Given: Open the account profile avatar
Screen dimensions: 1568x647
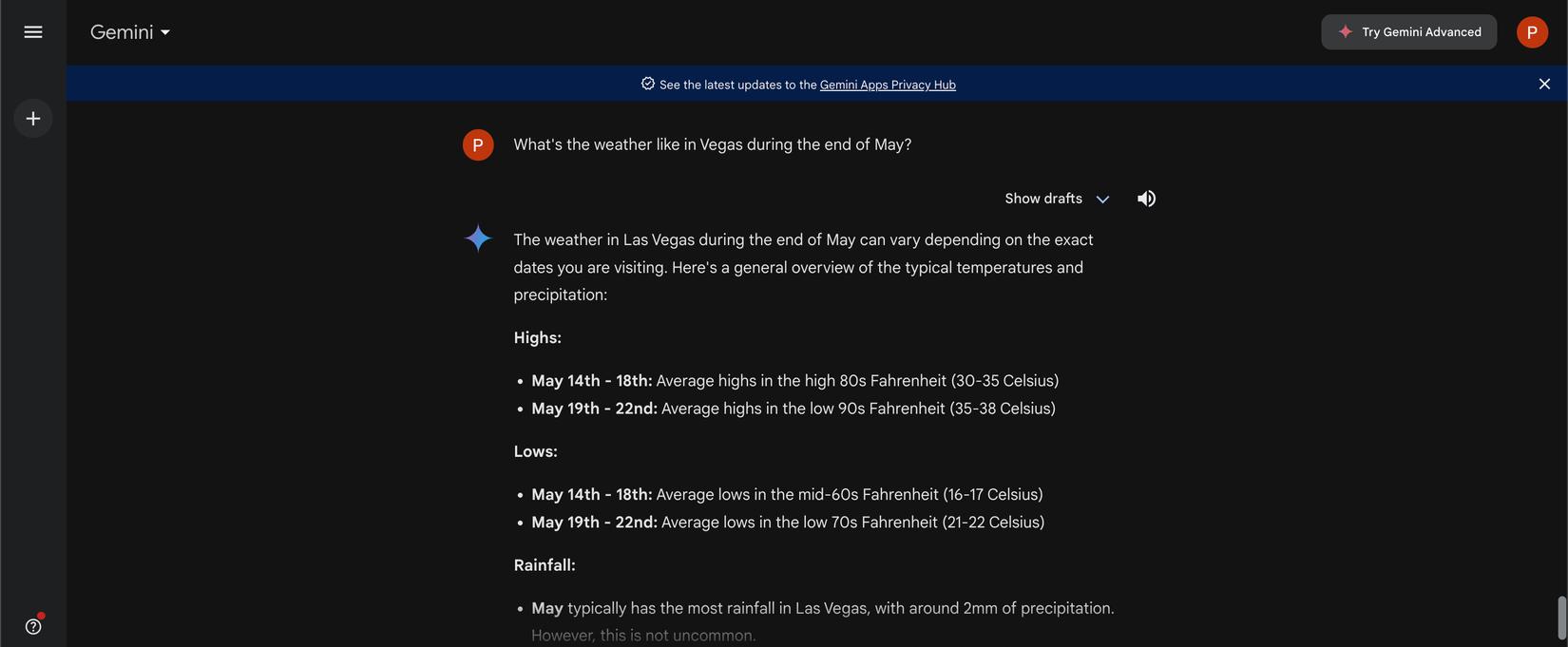Looking at the screenshot, I should click(1532, 32).
